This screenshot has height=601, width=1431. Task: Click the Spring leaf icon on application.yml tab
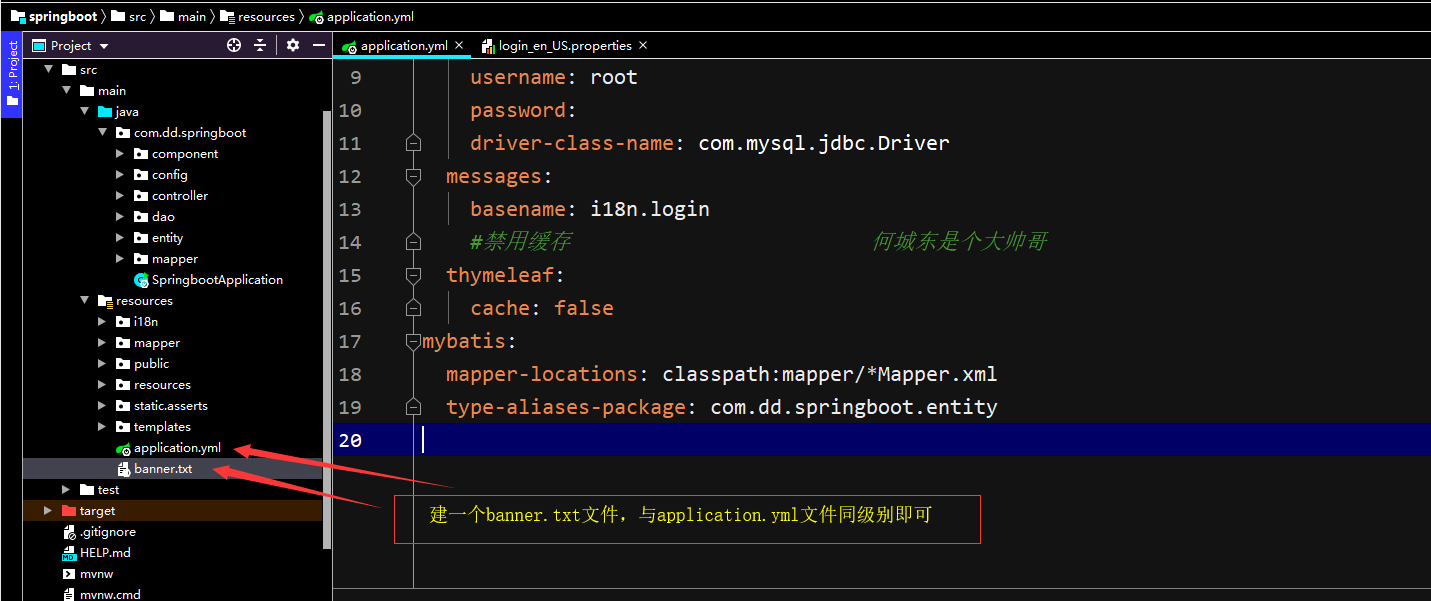tap(348, 45)
